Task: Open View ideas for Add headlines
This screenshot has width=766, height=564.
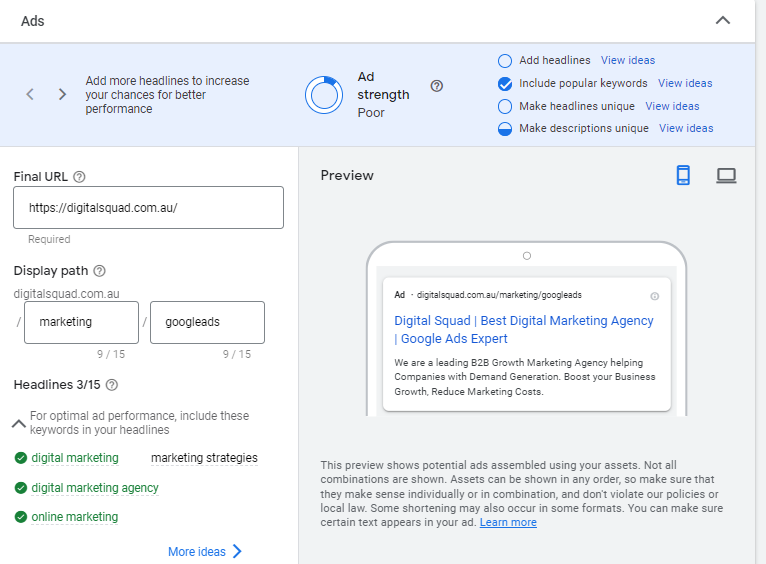Action: [628, 60]
